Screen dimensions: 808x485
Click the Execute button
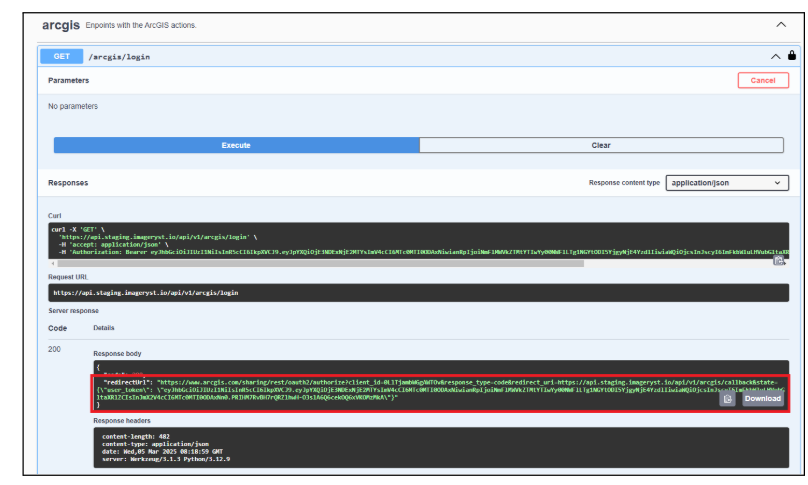237,145
